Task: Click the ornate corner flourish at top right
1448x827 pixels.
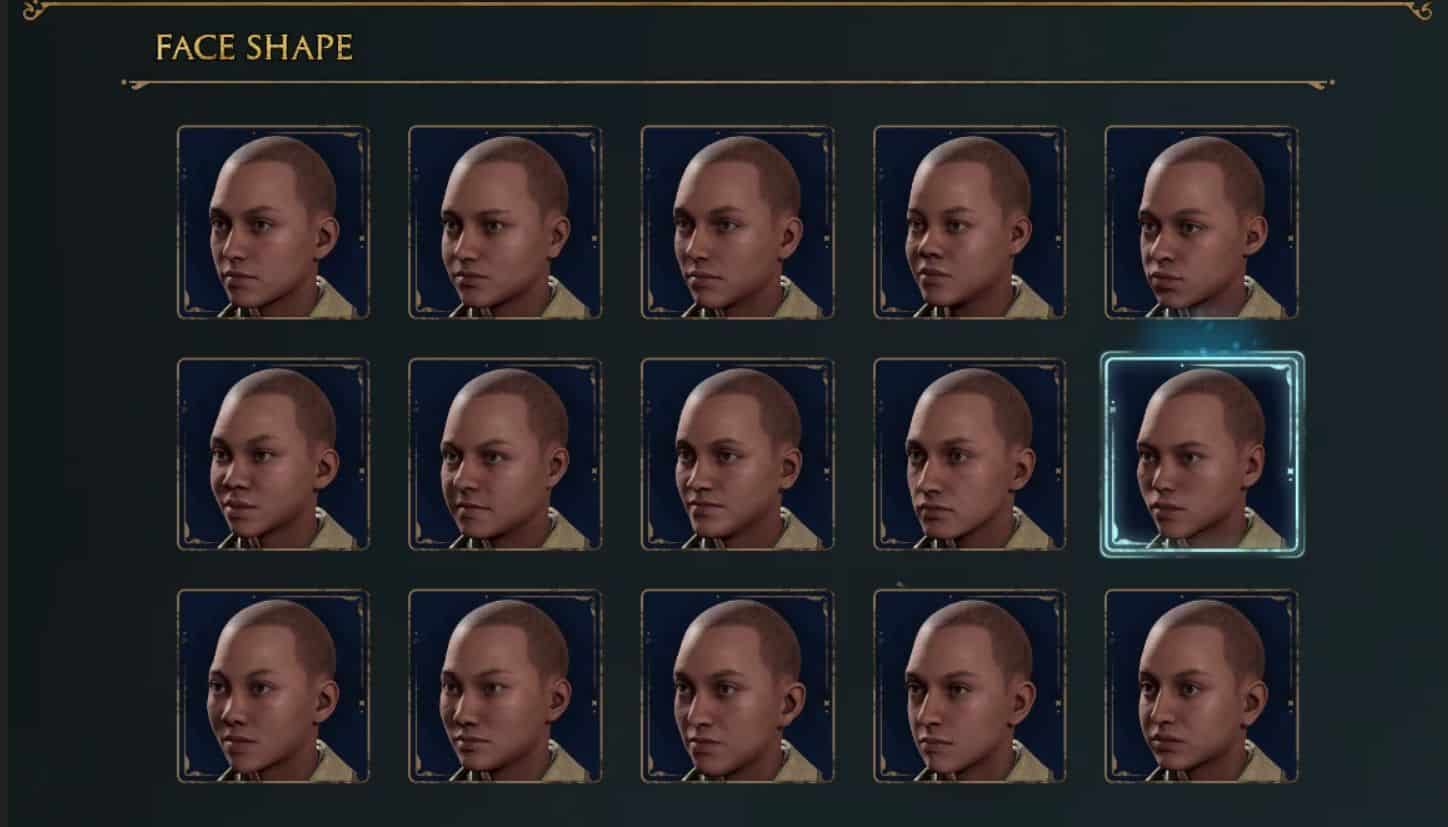Action: pyautogui.click(x=1417, y=9)
